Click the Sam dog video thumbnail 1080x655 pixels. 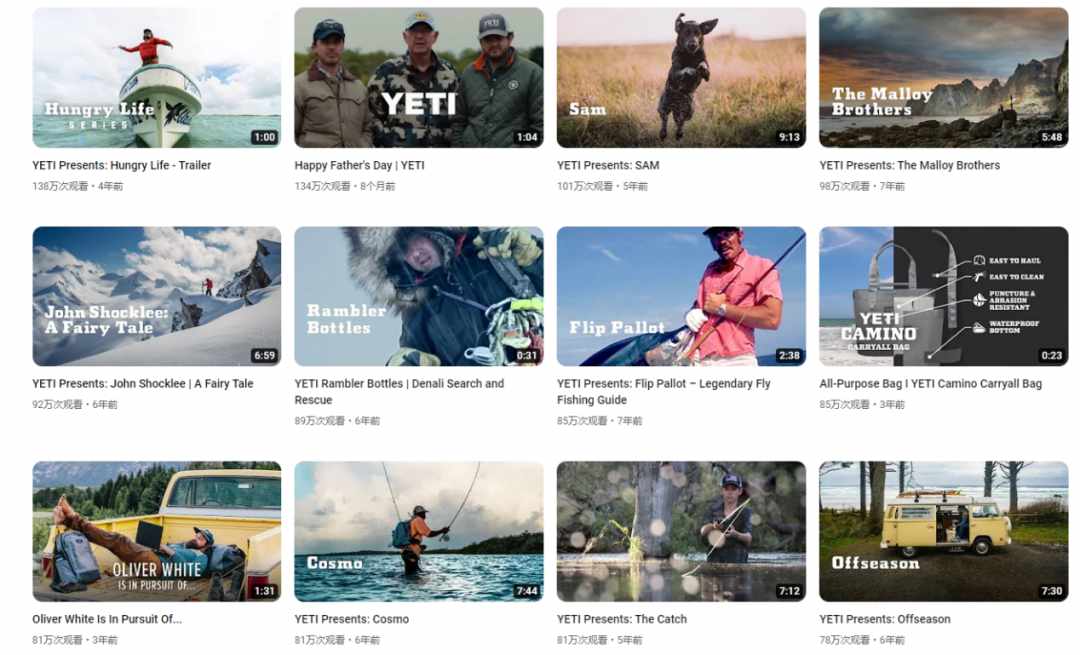[681, 77]
